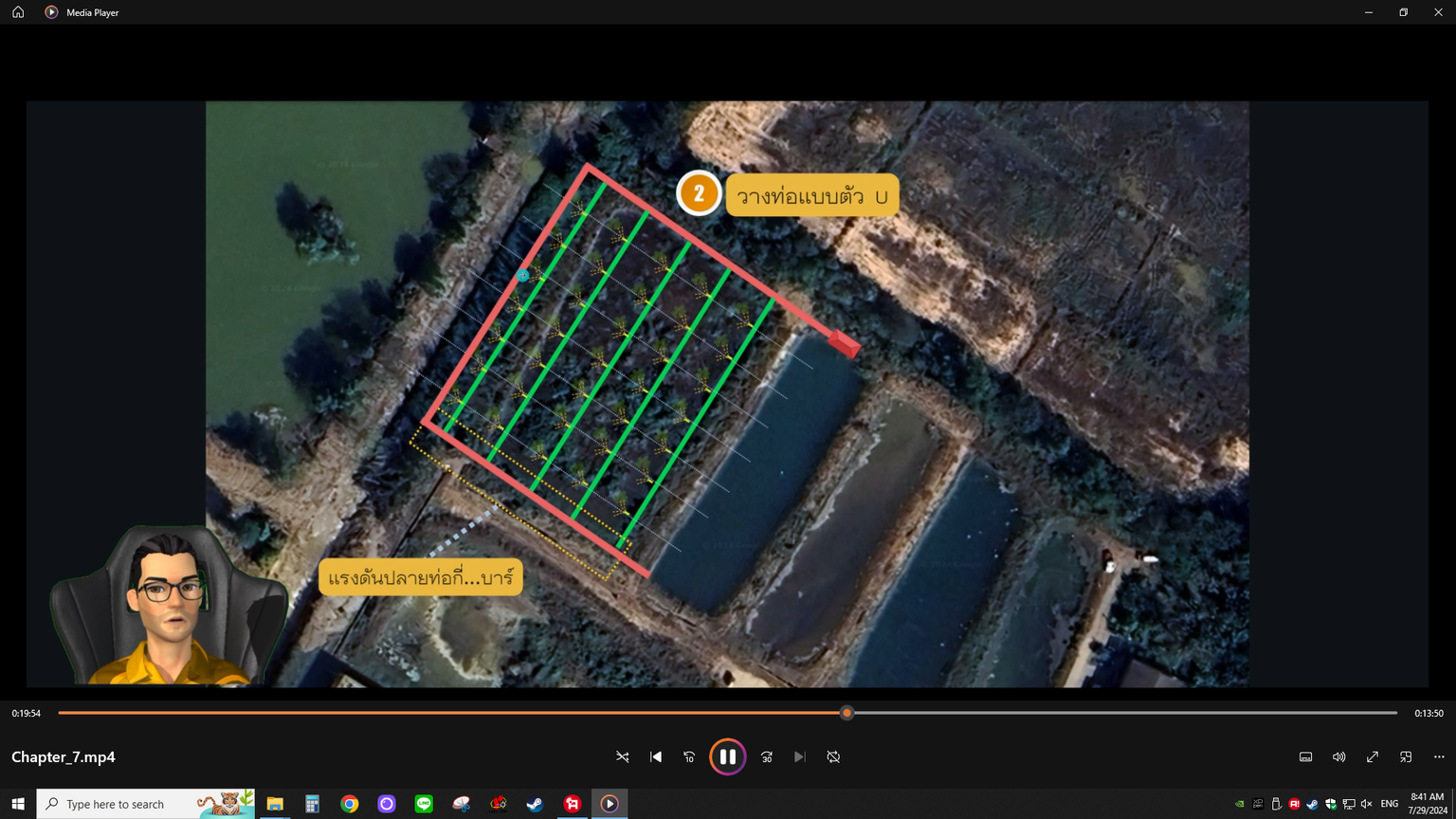Viewport: 1456px width, 819px height.
Task: Go to the previous track
Action: pyautogui.click(x=656, y=756)
